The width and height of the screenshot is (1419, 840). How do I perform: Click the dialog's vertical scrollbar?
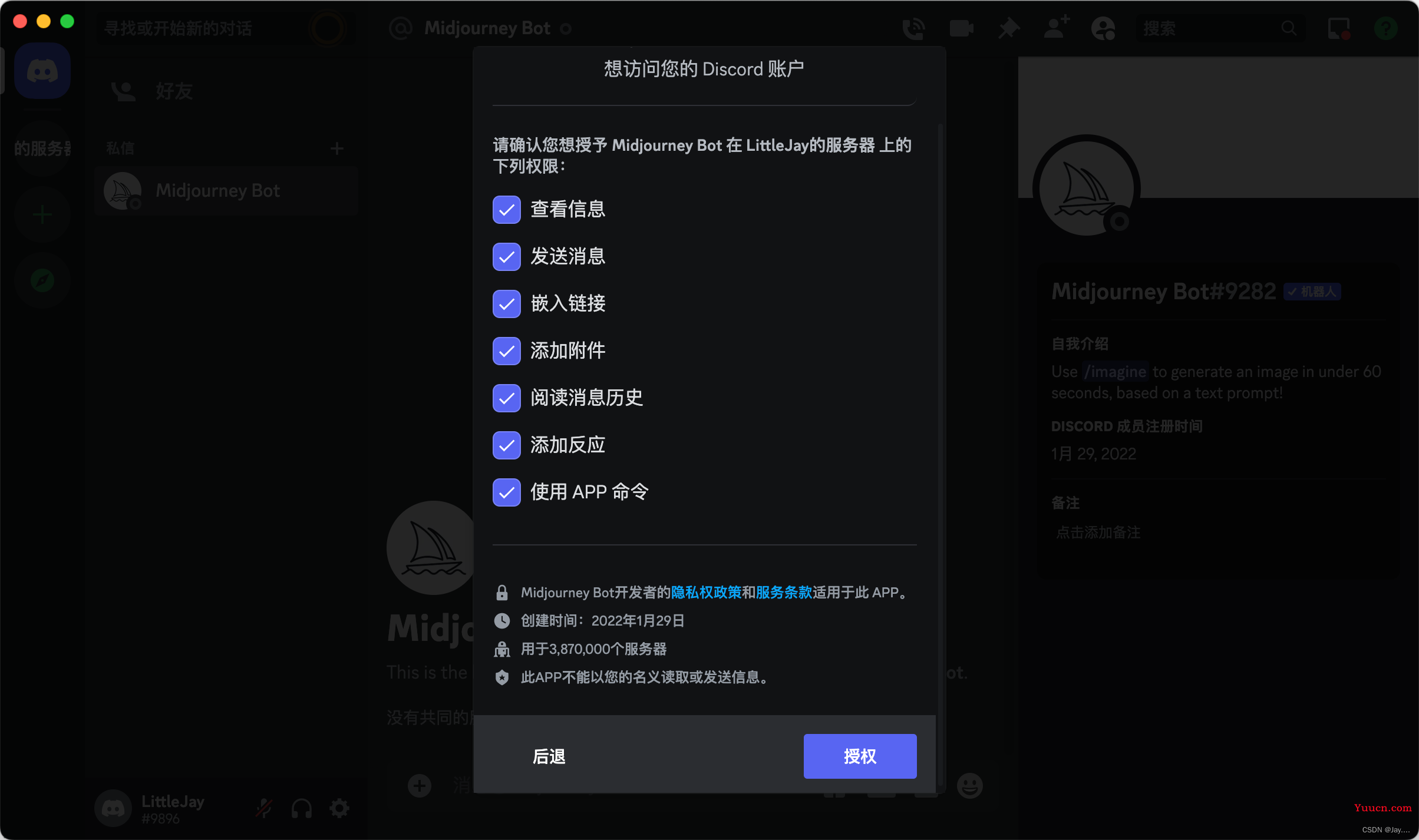[940, 454]
